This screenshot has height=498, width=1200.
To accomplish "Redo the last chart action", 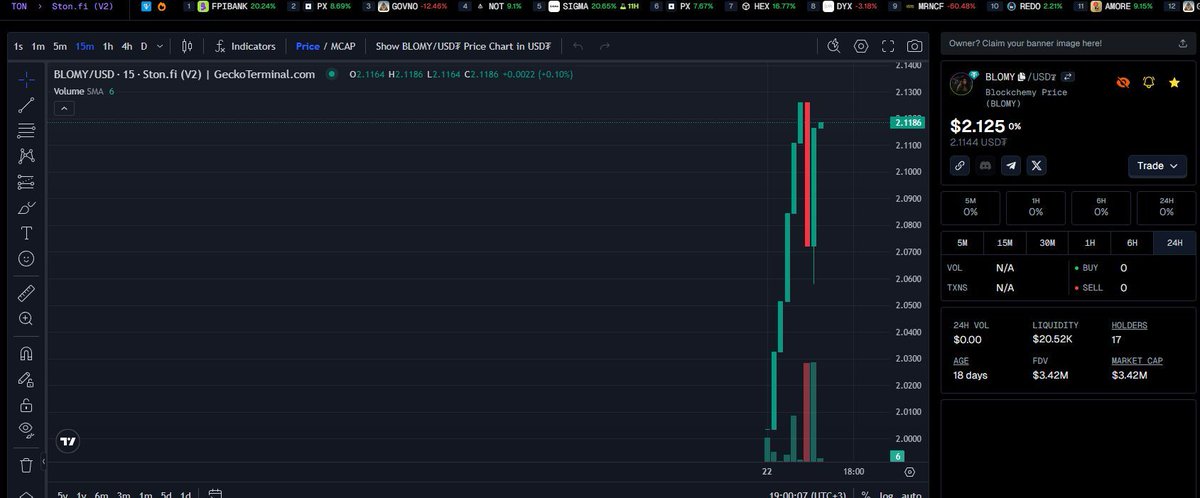I will [x=605, y=46].
